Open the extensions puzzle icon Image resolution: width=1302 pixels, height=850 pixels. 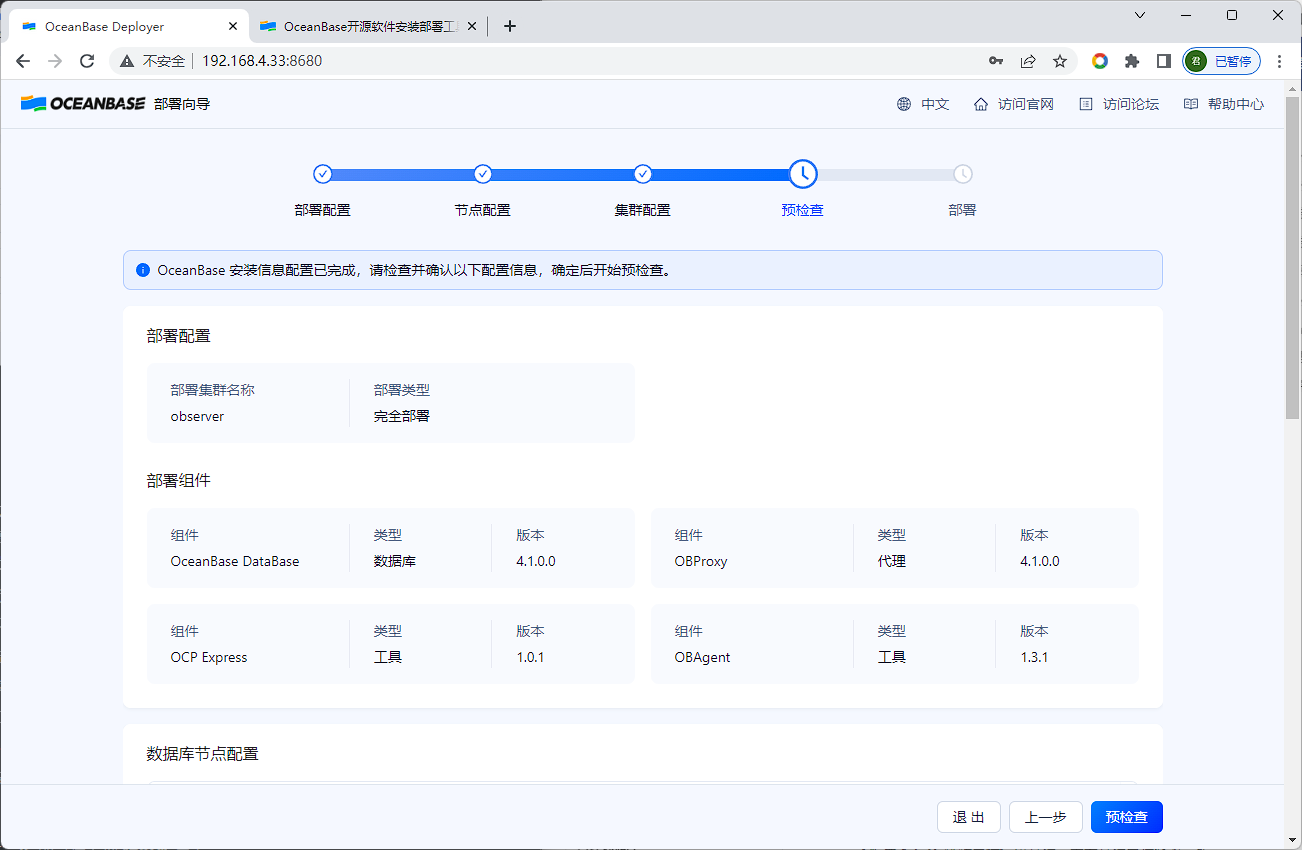(1132, 61)
